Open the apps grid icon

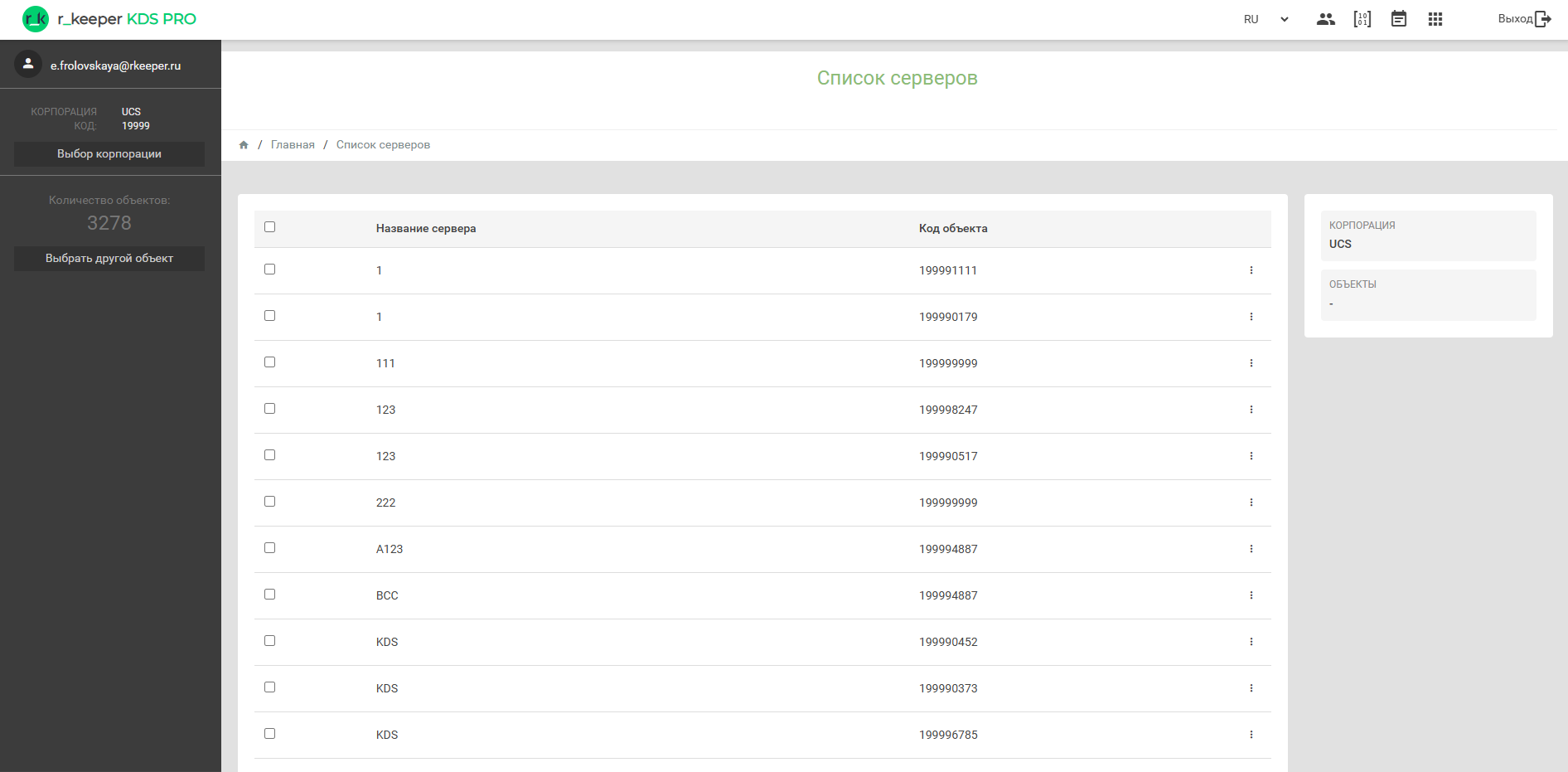(x=1435, y=19)
